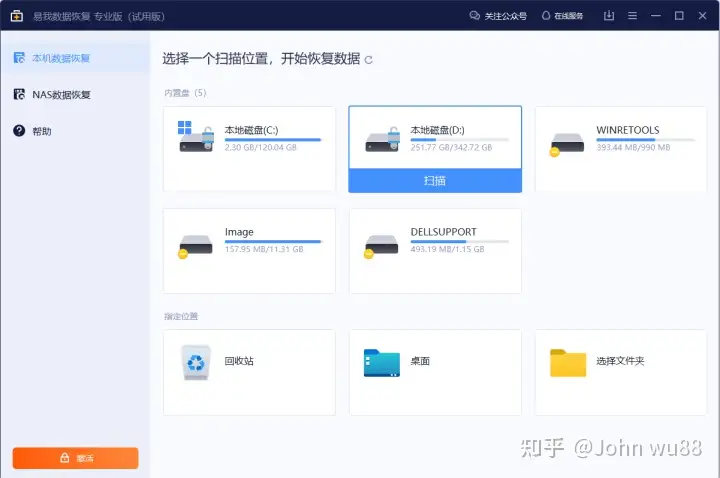The width and height of the screenshot is (720, 478).
Task: Open the hamburger menu icon
Action: (x=632, y=16)
